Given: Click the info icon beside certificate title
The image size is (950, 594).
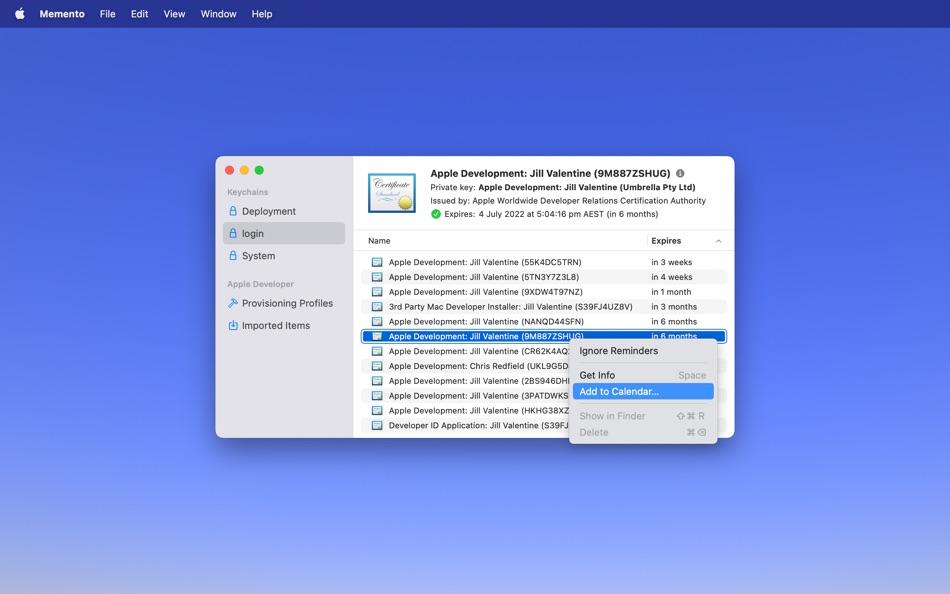Looking at the screenshot, I should pyautogui.click(x=680, y=173).
